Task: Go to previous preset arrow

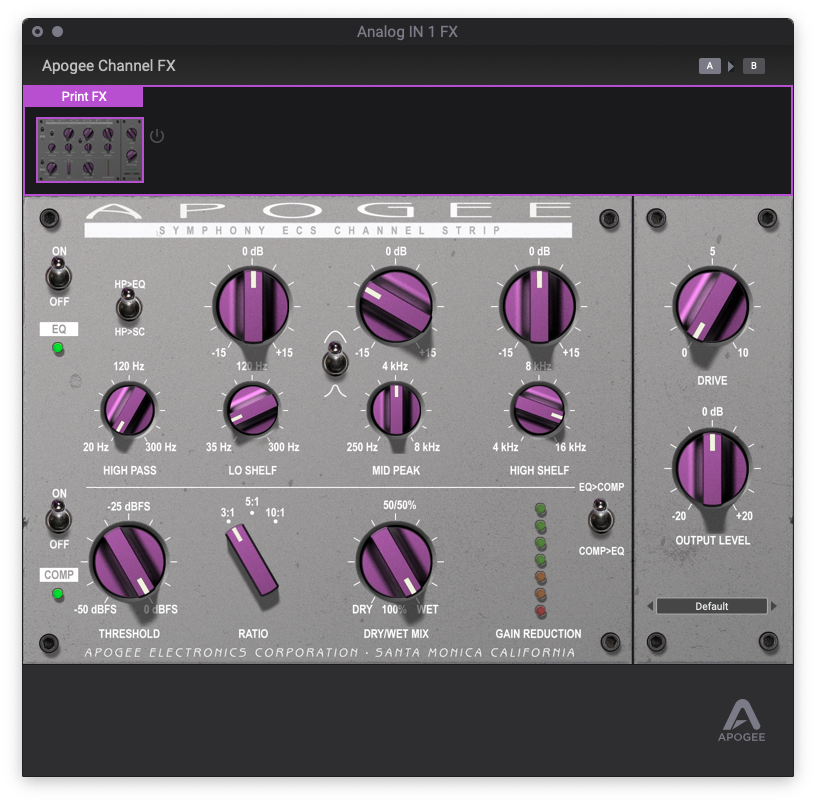Action: click(x=650, y=606)
